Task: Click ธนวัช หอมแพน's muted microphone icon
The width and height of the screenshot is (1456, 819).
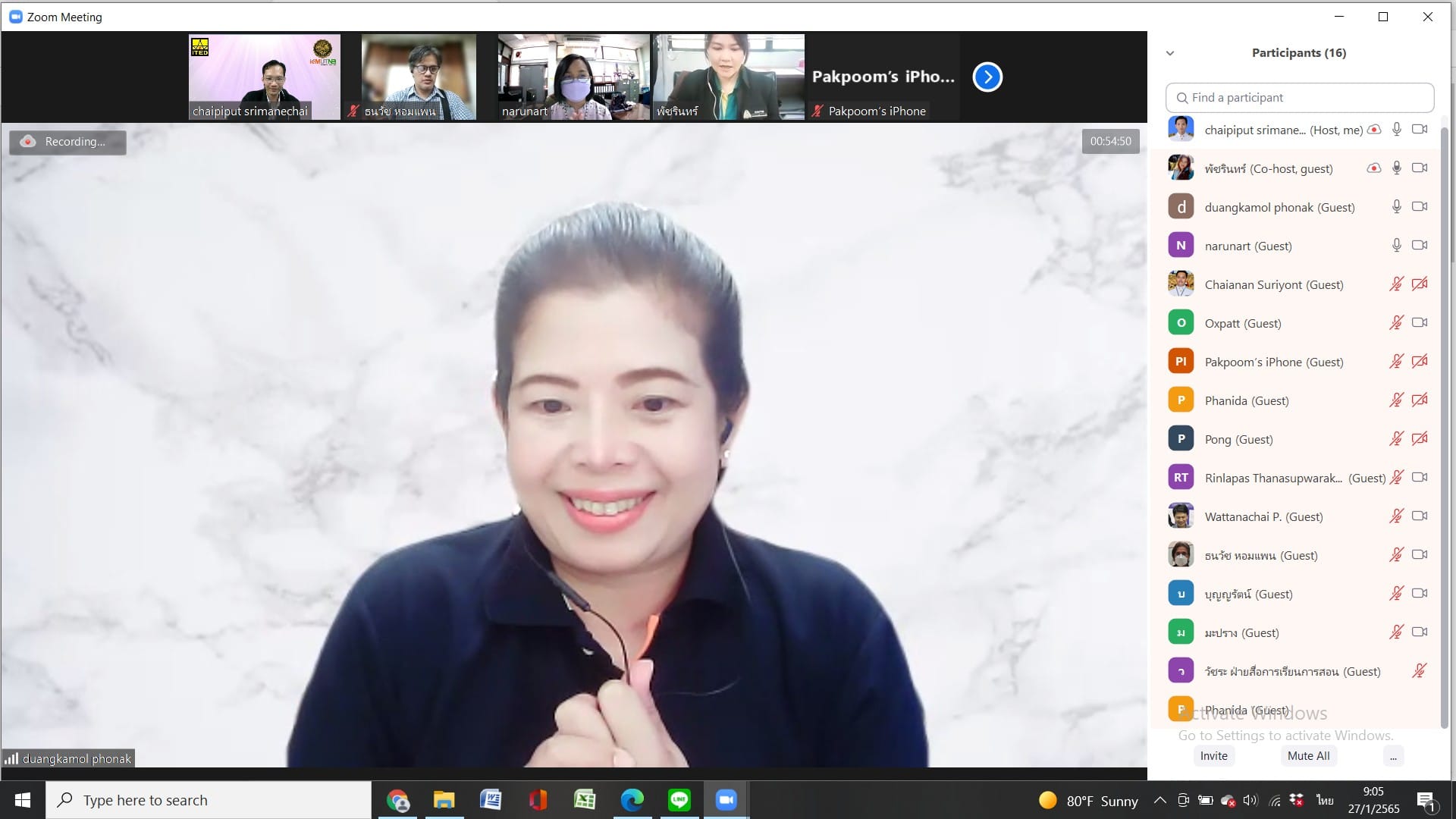Action: [1396, 555]
